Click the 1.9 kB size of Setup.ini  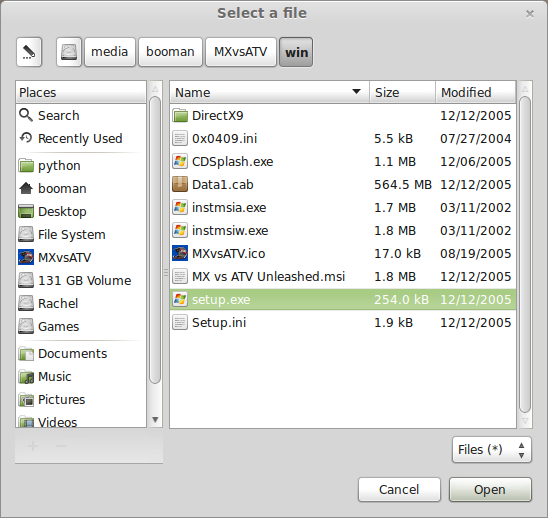click(x=394, y=323)
